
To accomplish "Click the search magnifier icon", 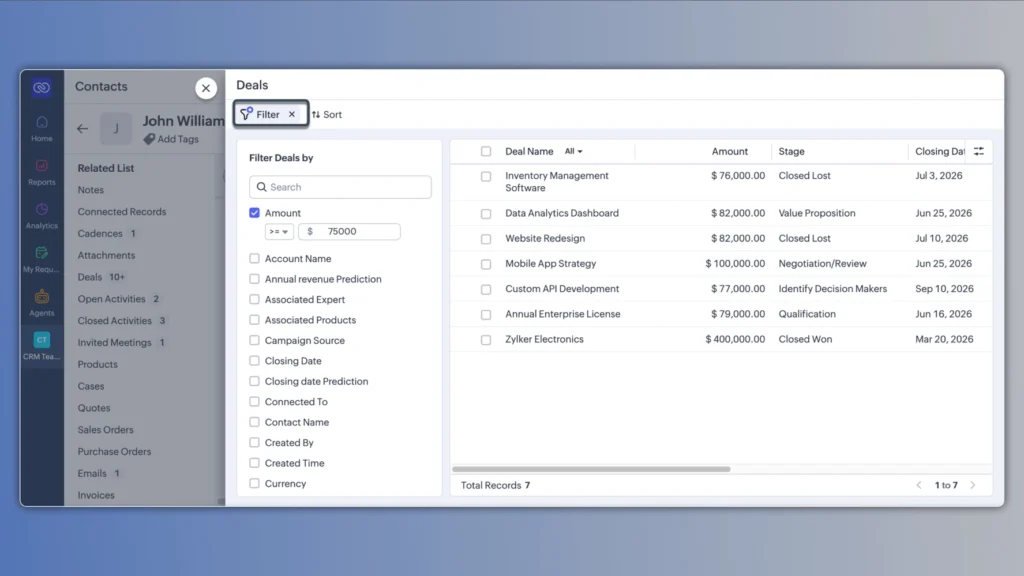I will point(261,187).
